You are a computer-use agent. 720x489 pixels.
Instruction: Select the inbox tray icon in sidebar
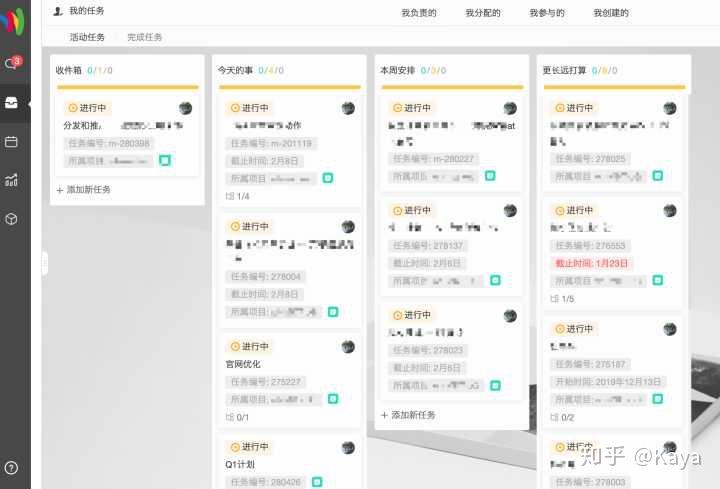(11, 103)
